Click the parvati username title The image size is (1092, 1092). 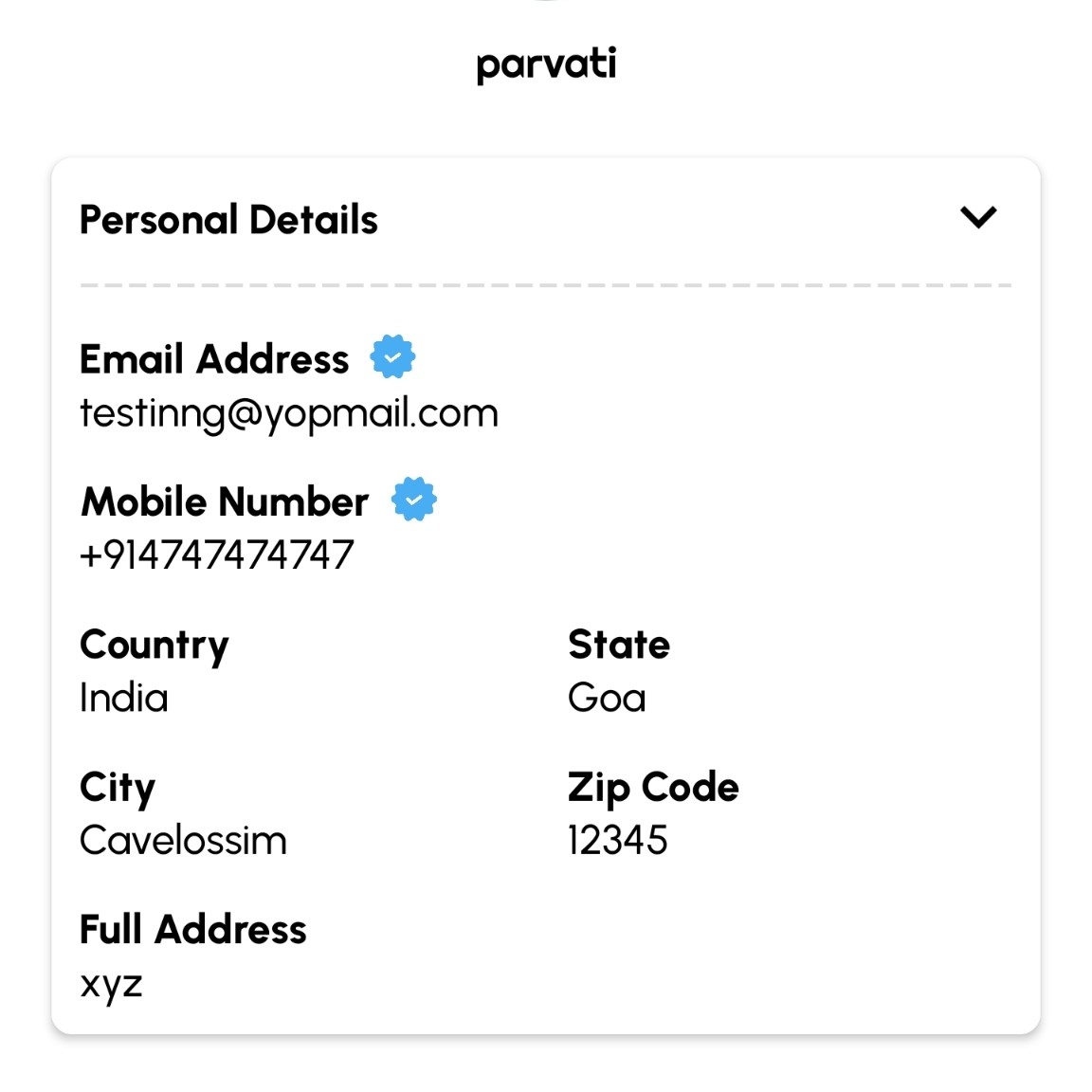(546, 64)
